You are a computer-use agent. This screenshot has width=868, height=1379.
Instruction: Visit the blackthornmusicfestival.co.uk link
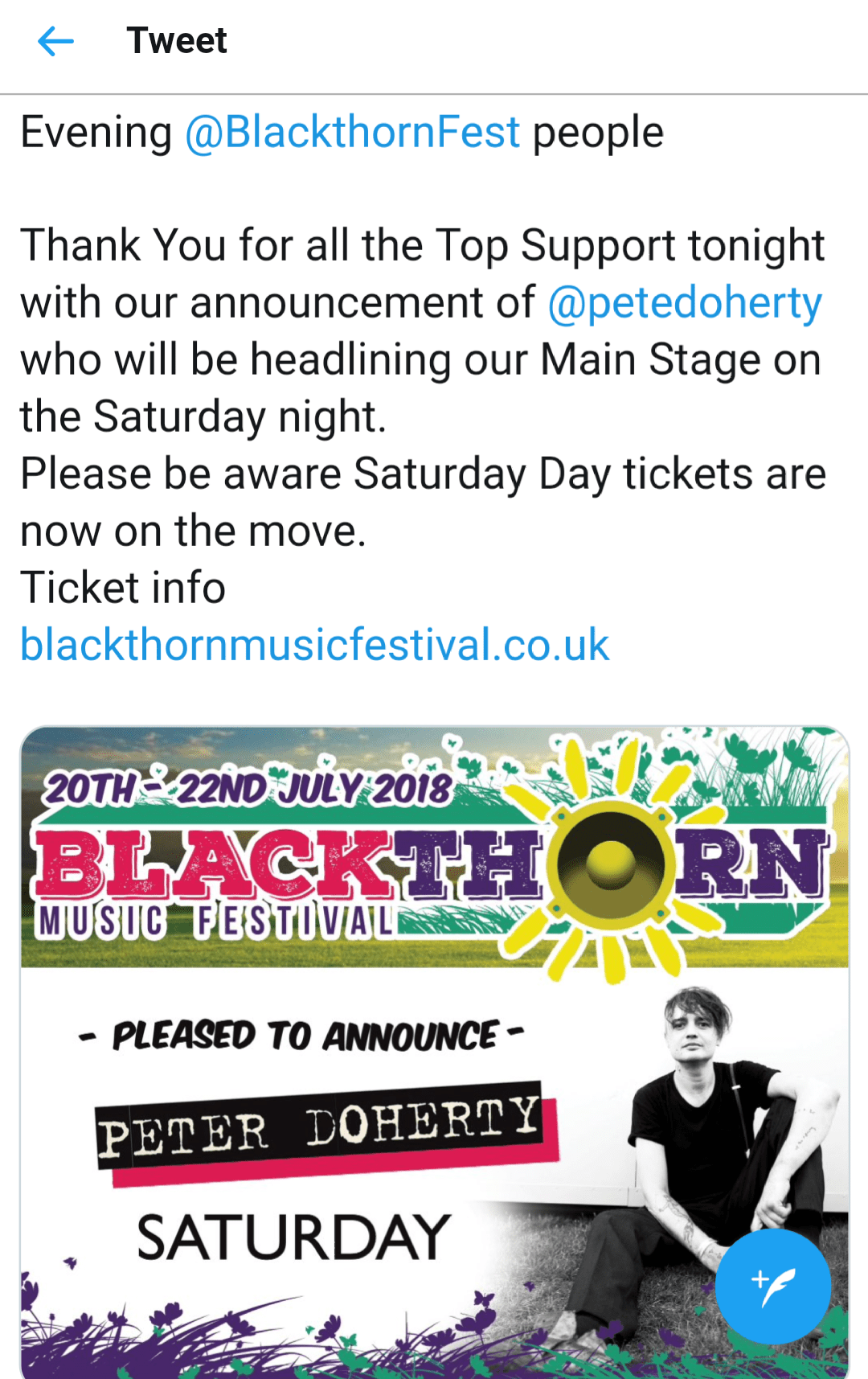(314, 645)
